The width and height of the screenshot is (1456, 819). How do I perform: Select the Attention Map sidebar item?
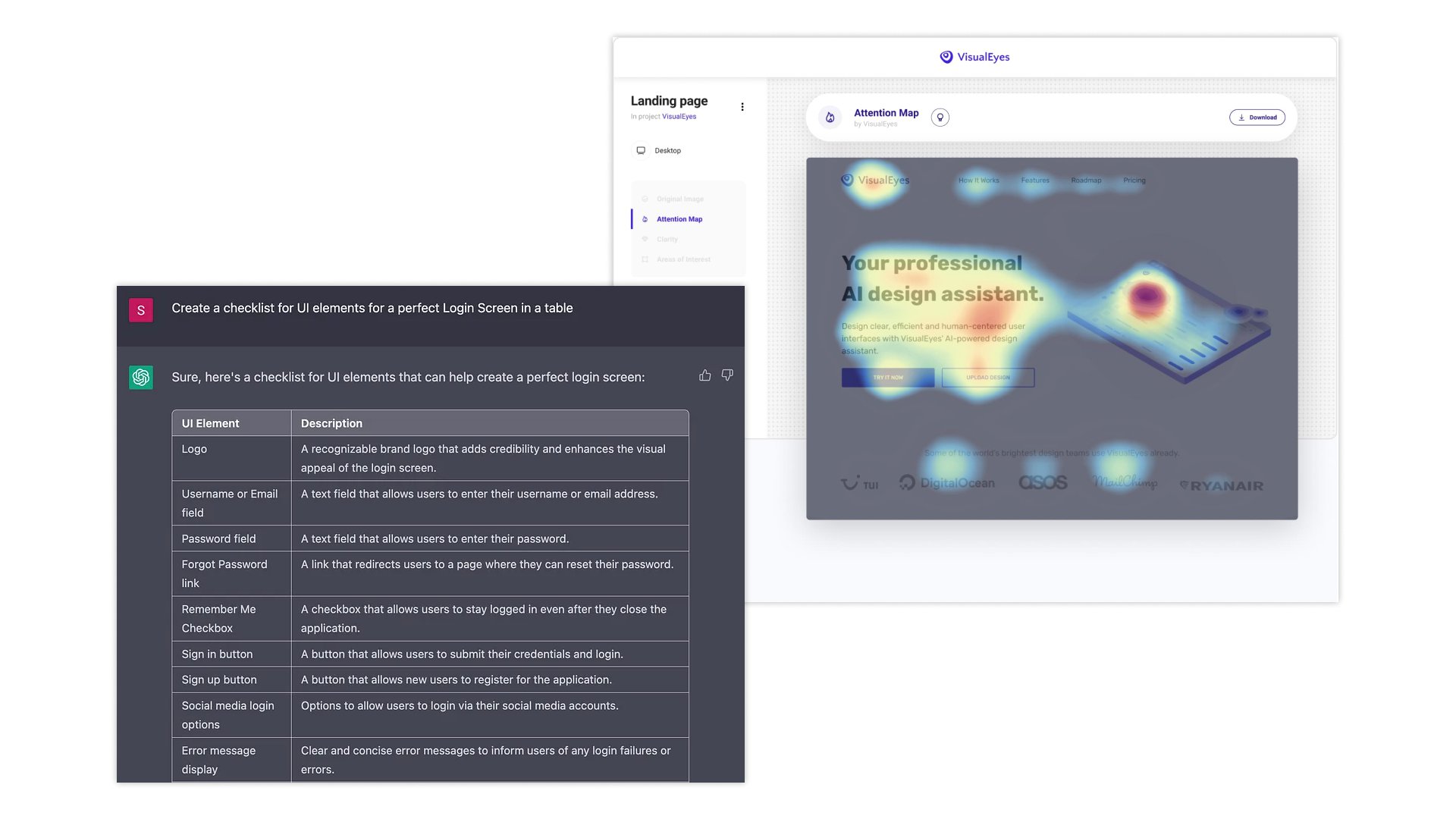tap(679, 219)
